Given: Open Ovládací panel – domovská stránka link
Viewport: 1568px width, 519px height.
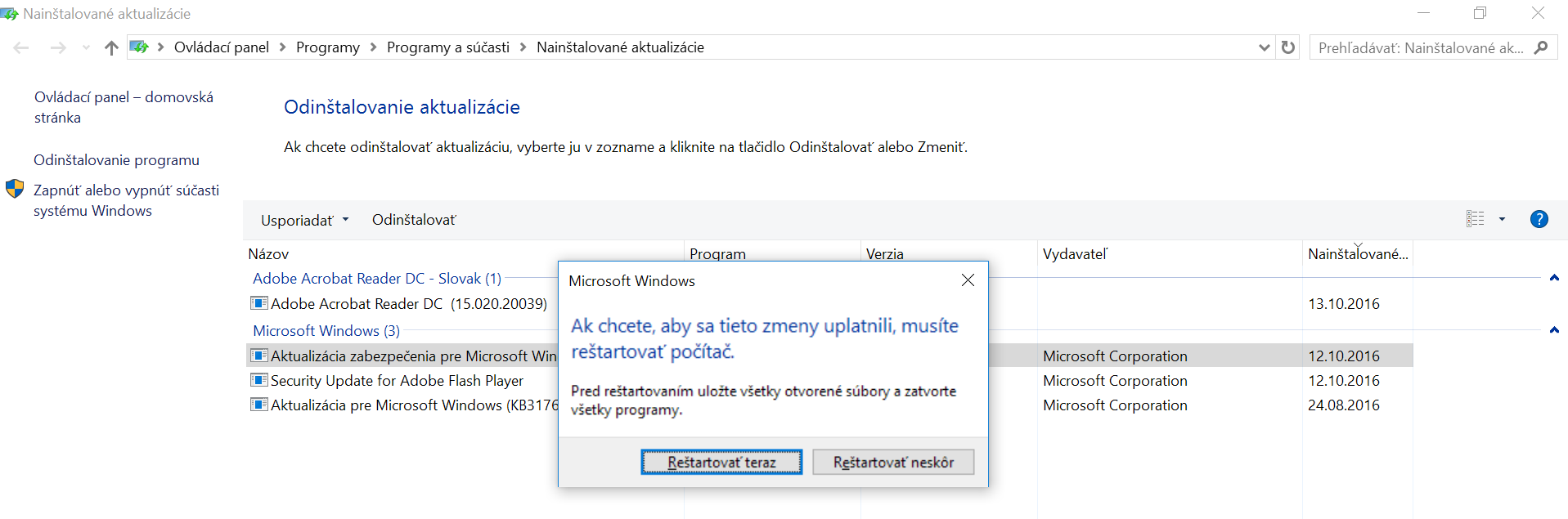Looking at the screenshot, I should tap(124, 107).
